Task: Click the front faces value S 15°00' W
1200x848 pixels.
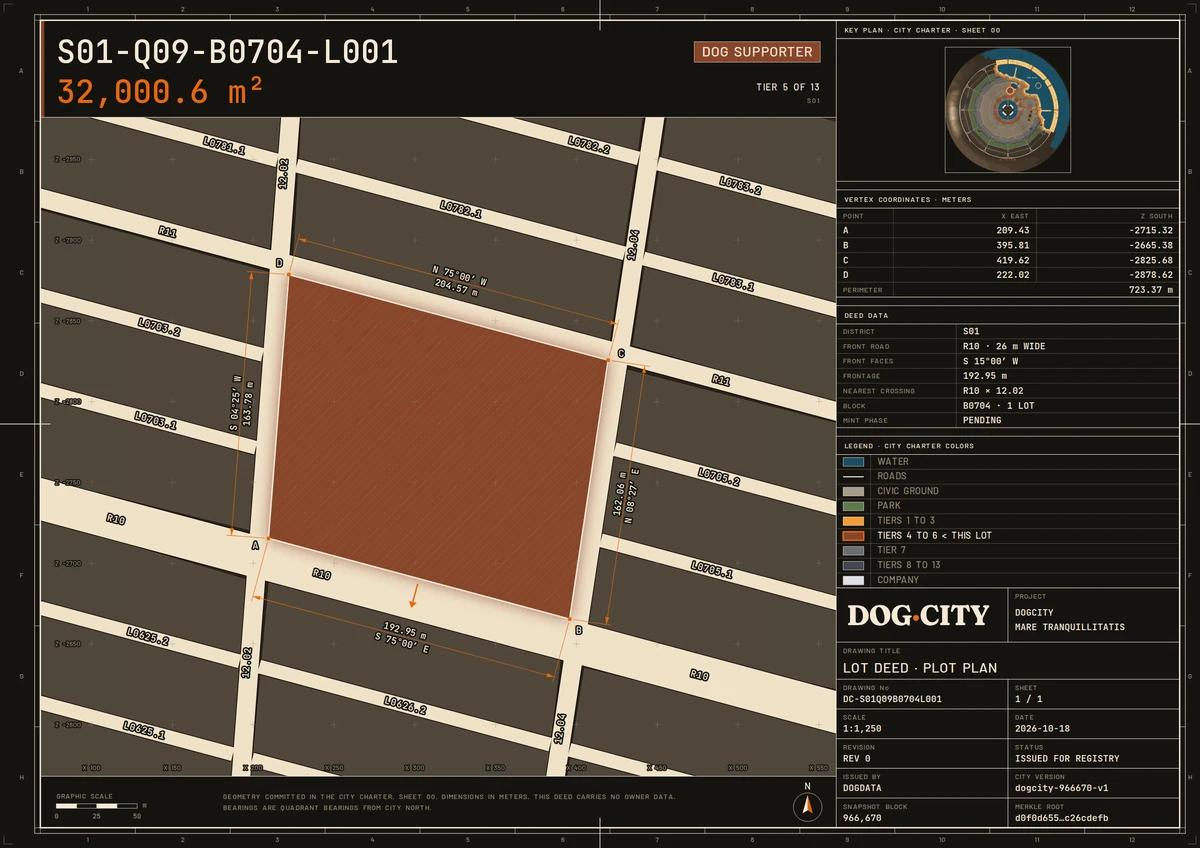Action: click(991, 361)
